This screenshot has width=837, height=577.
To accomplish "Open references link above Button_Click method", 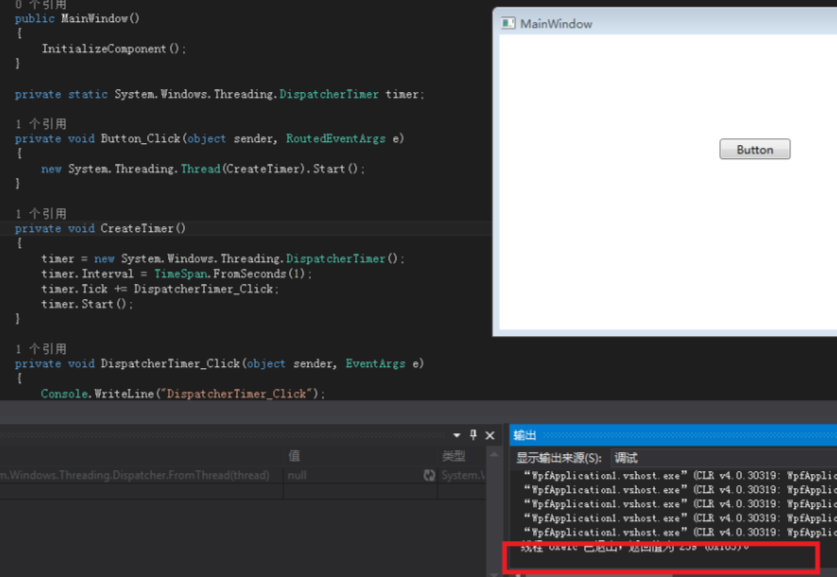I will pos(41,124).
